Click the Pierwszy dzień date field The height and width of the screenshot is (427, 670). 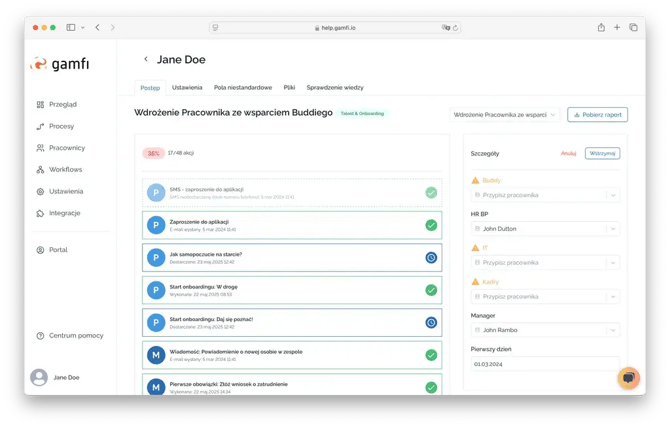click(545, 364)
